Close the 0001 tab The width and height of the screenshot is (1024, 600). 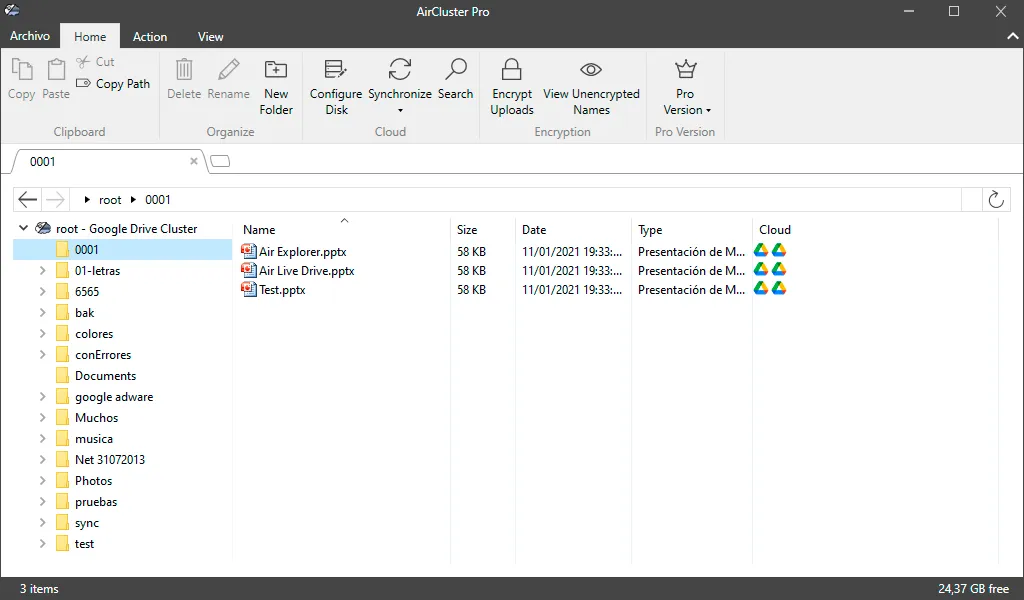[x=194, y=161]
